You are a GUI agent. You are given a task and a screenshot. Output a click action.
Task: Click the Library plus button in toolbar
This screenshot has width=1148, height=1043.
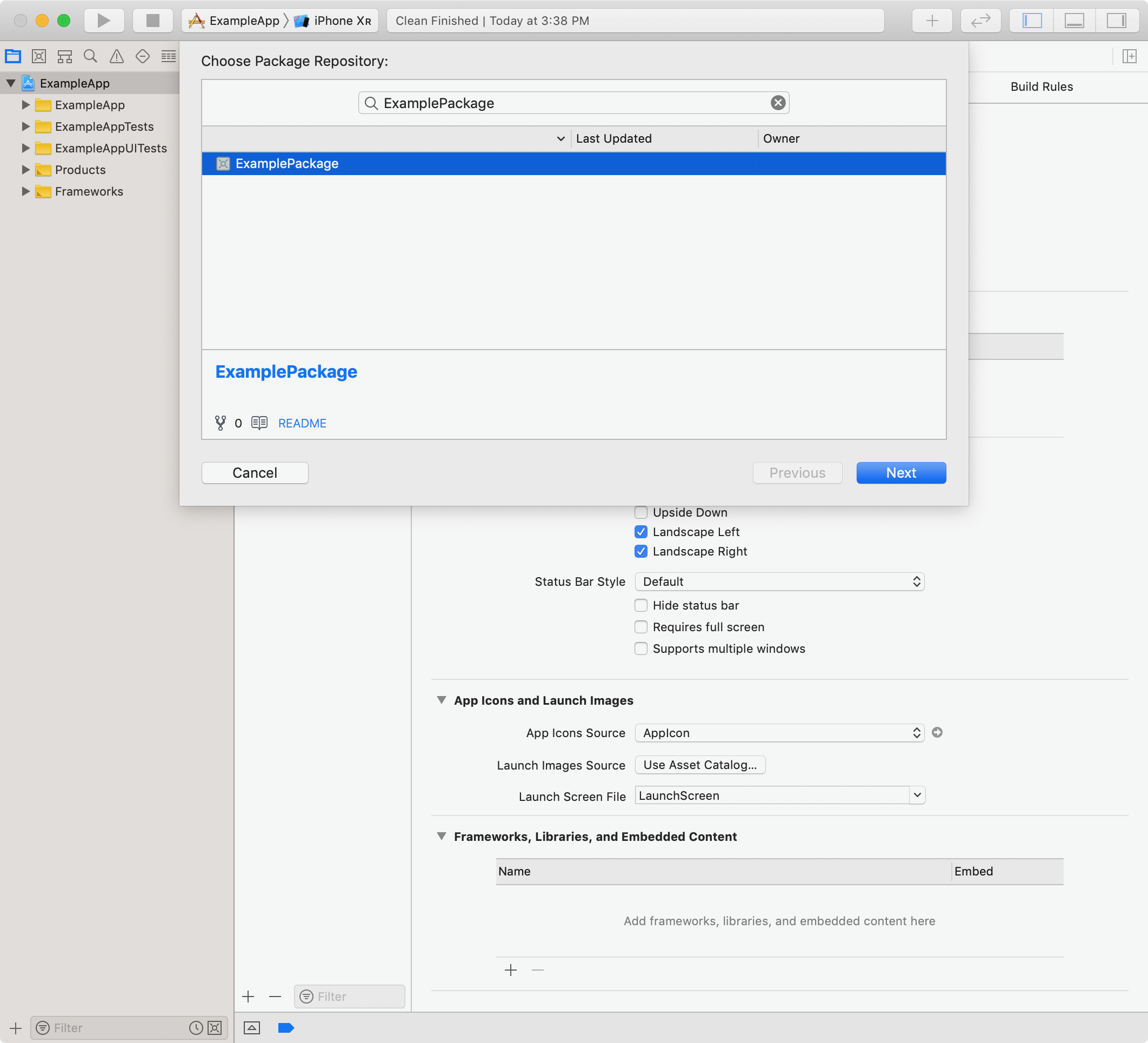[x=932, y=21]
